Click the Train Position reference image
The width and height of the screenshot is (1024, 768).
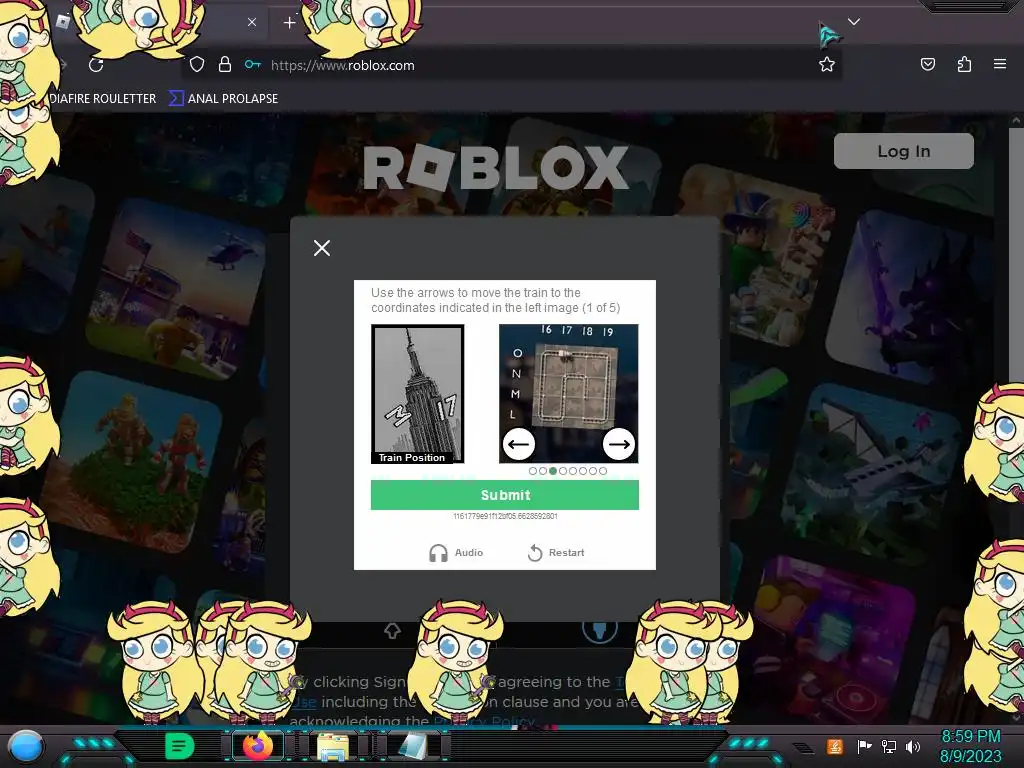pos(418,394)
